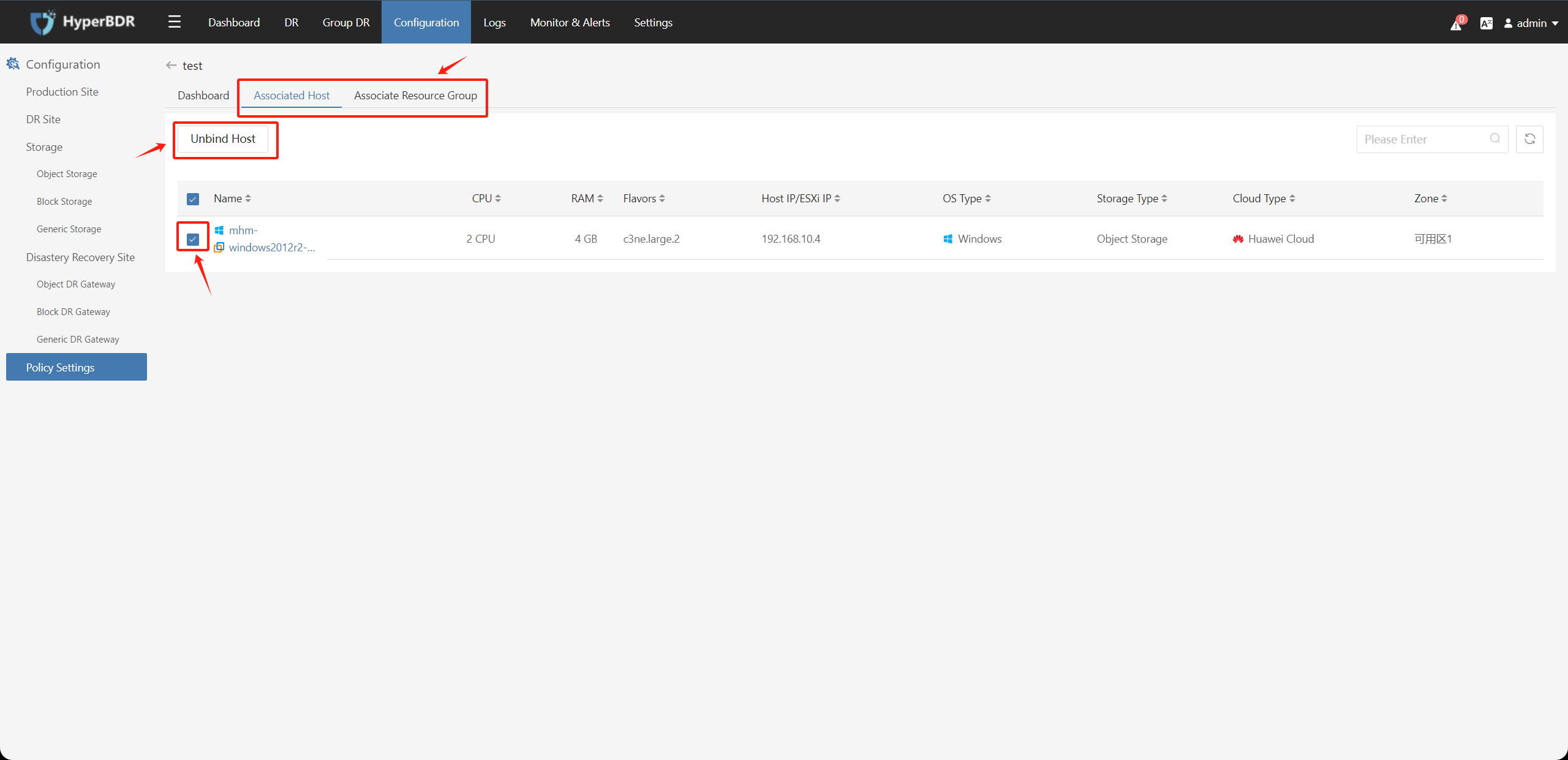Click the admin user avatar icon

click(x=1508, y=23)
